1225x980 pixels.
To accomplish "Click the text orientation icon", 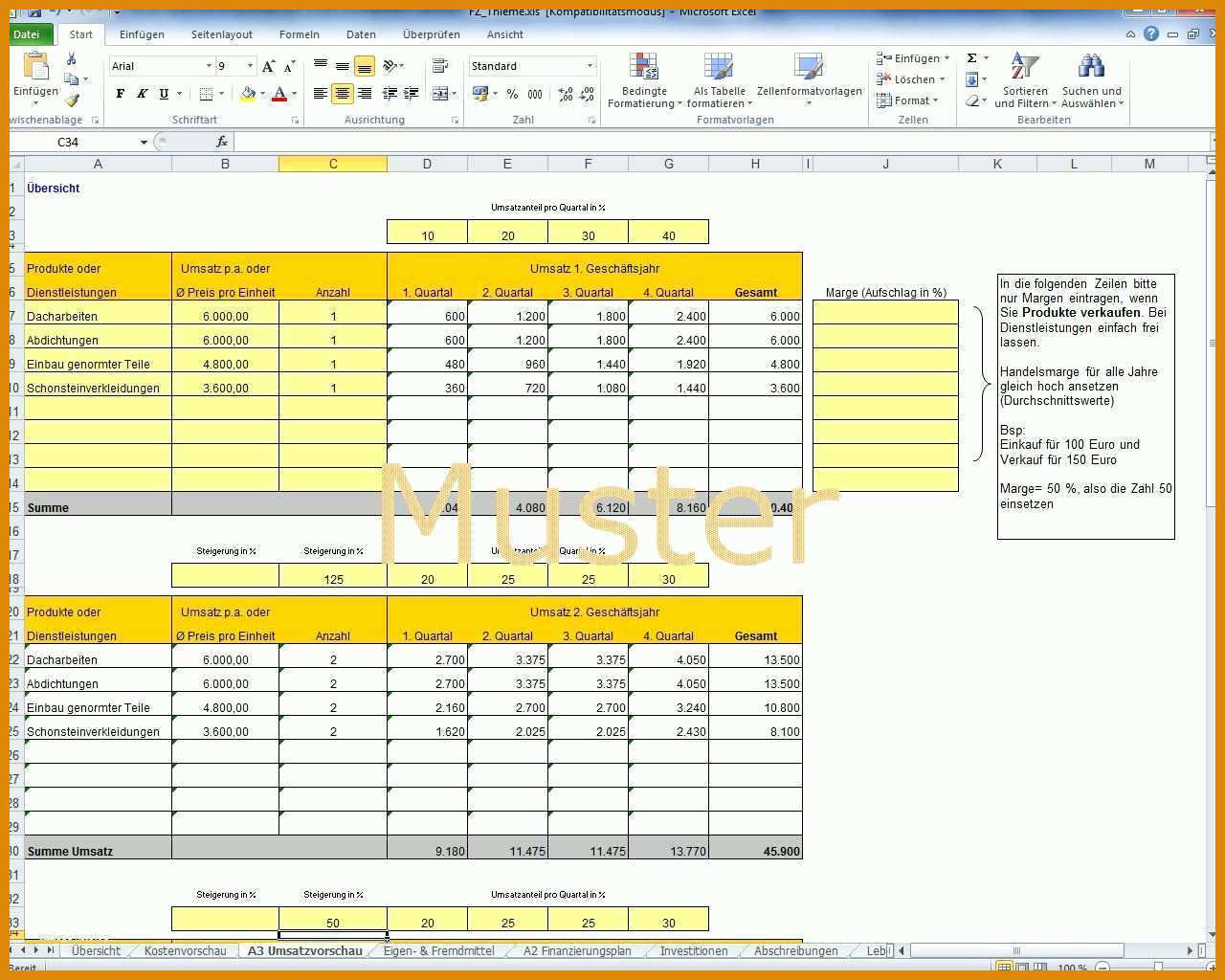I will [x=390, y=66].
